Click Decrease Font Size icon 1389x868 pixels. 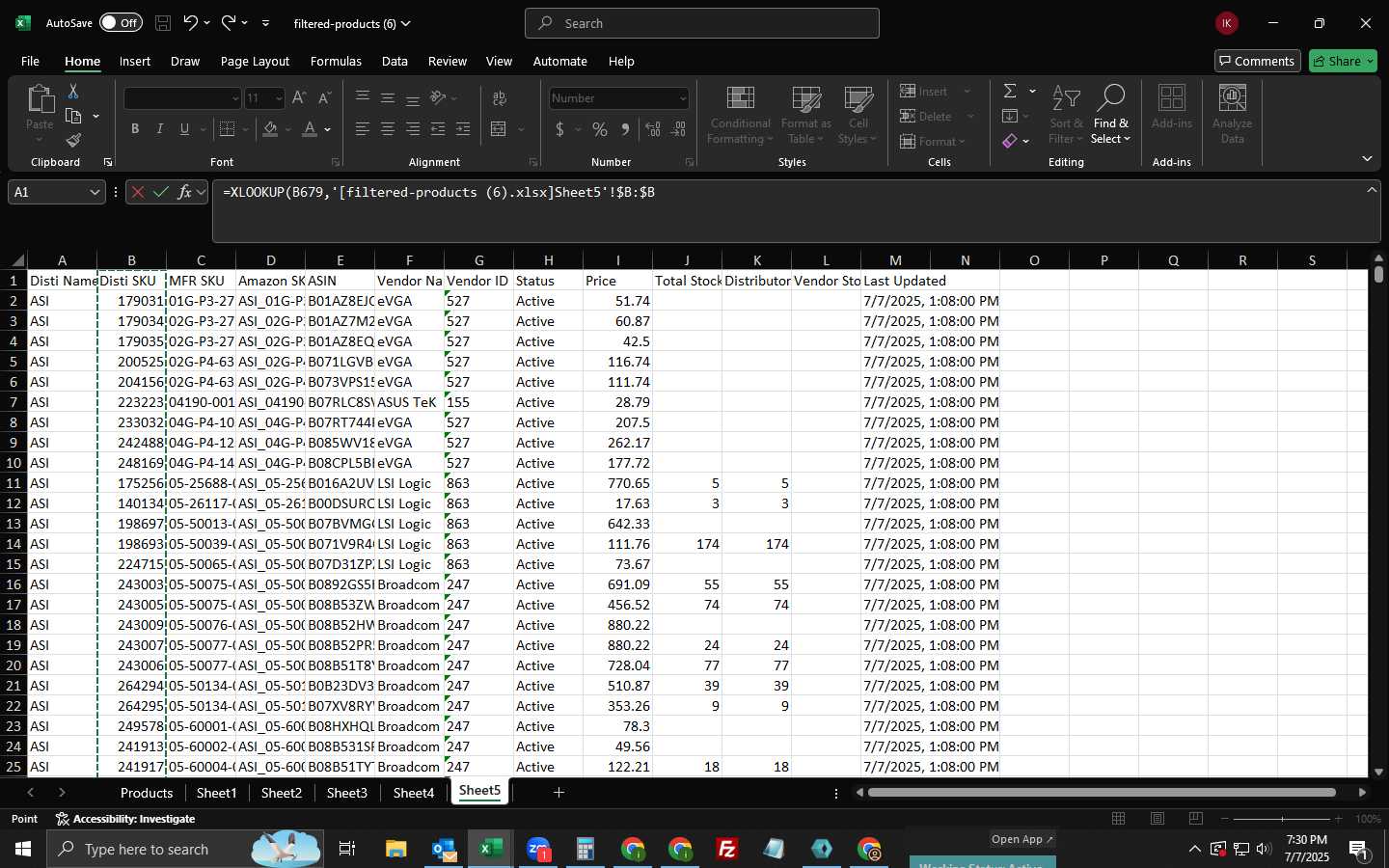[x=324, y=97]
